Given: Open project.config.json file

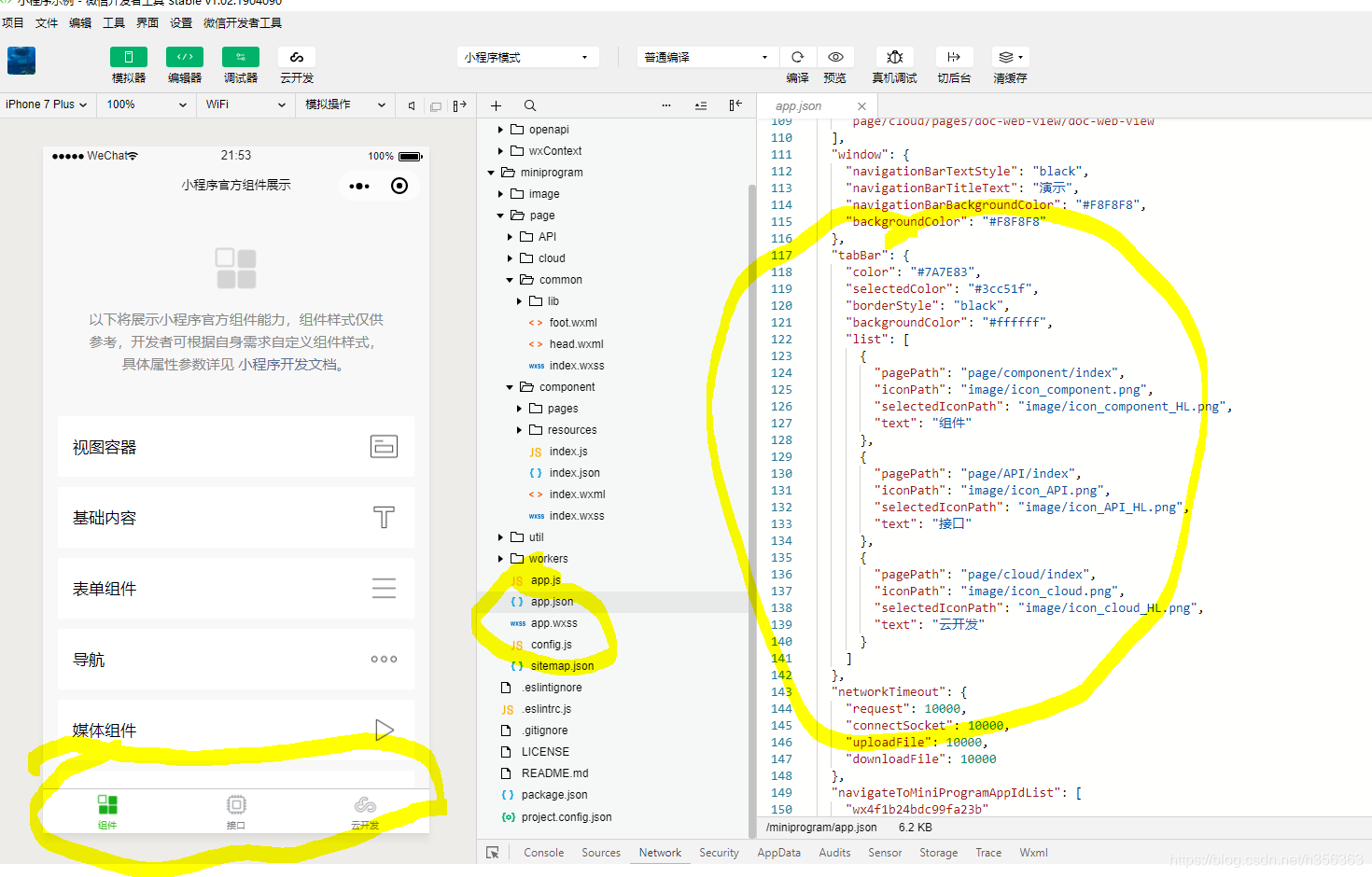Looking at the screenshot, I should 567,817.
